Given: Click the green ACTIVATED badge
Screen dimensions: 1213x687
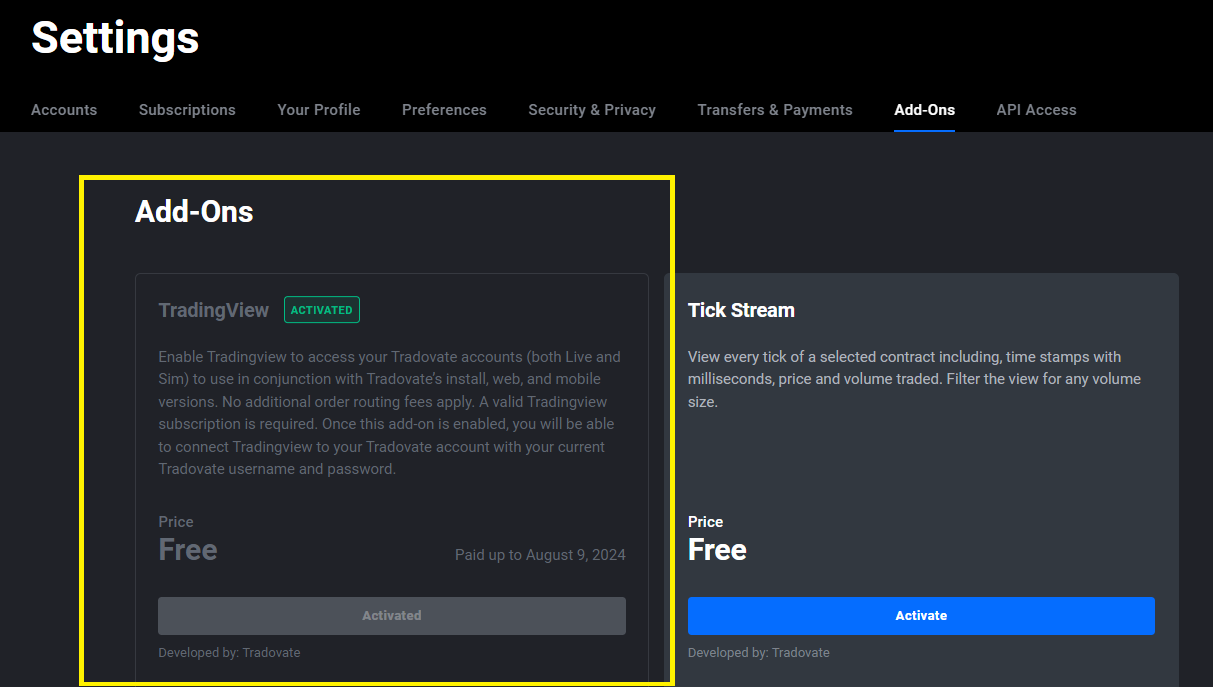Looking at the screenshot, I should pos(322,310).
